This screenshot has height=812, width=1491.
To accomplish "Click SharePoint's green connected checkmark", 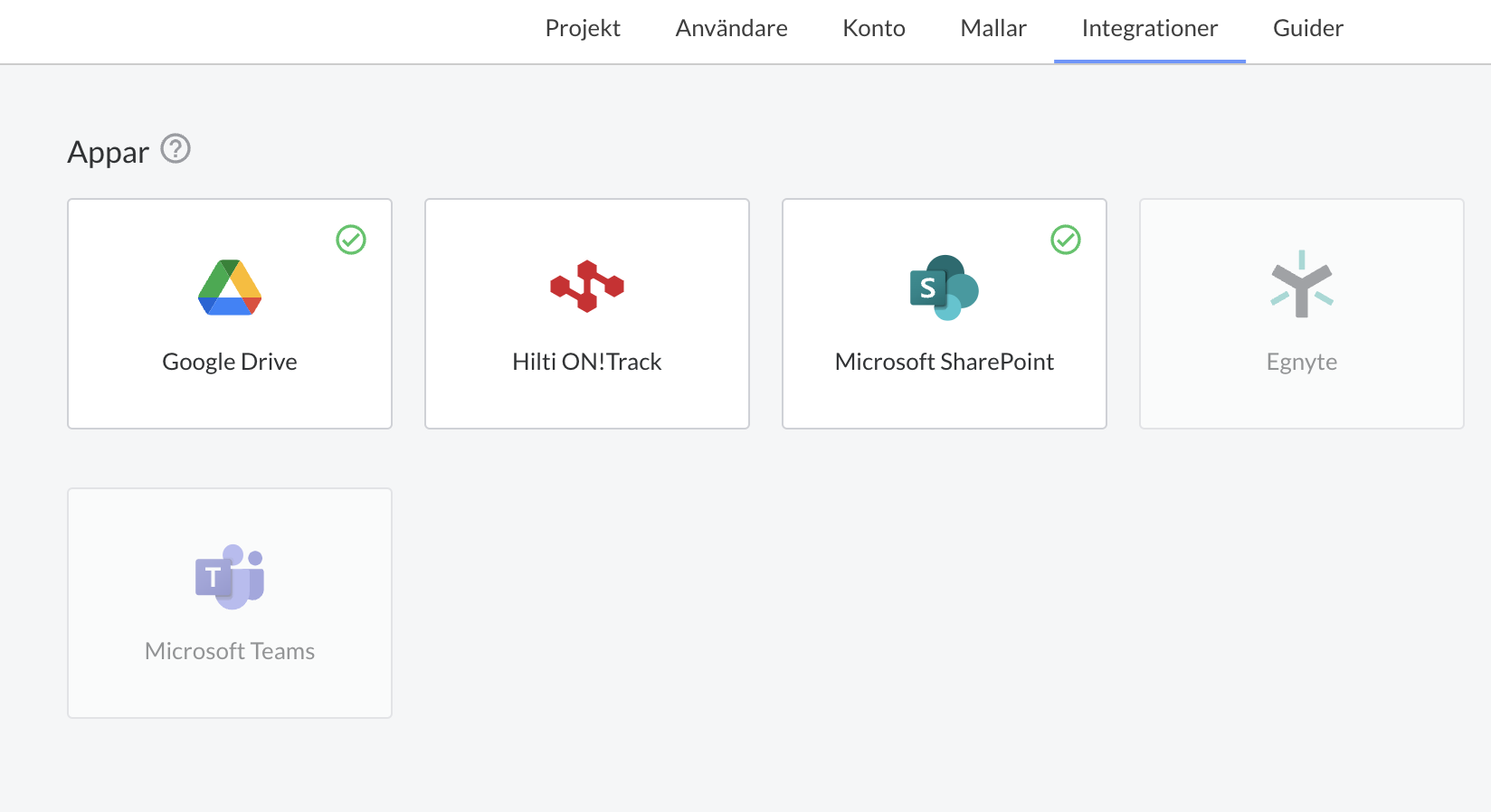I will 1066,240.
